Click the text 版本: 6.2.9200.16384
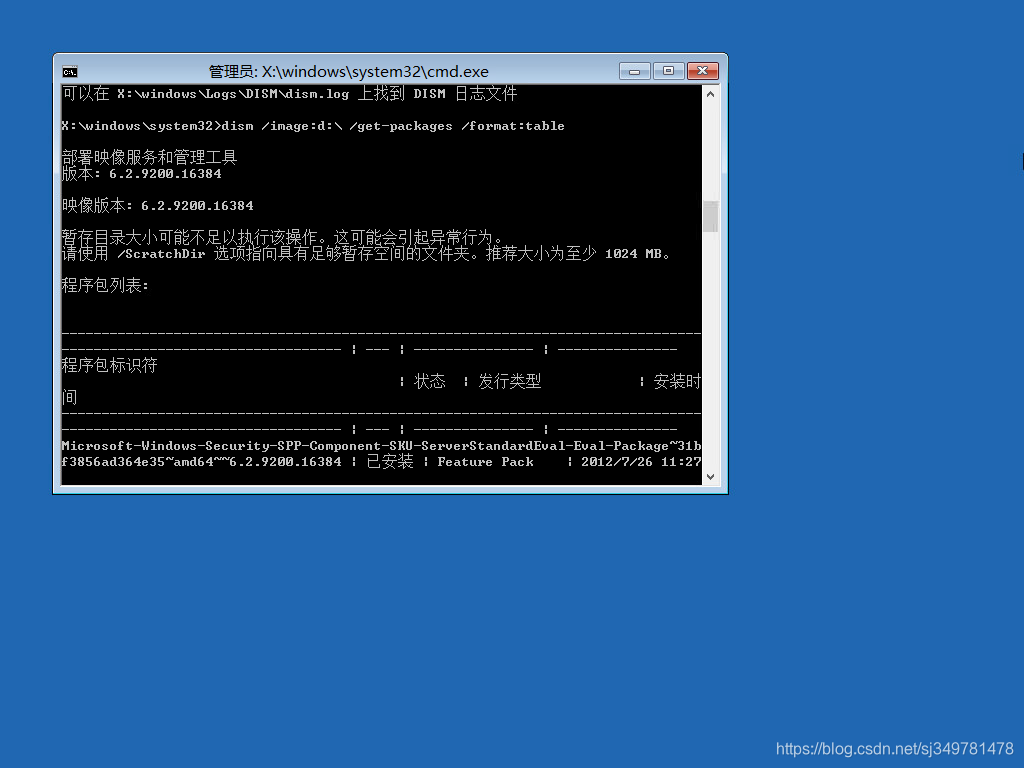The image size is (1024, 768). coord(142,174)
